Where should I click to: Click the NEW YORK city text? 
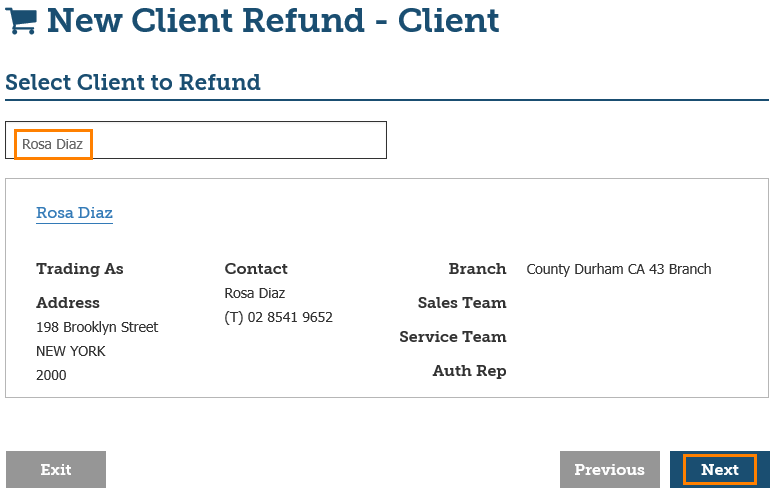pos(71,351)
